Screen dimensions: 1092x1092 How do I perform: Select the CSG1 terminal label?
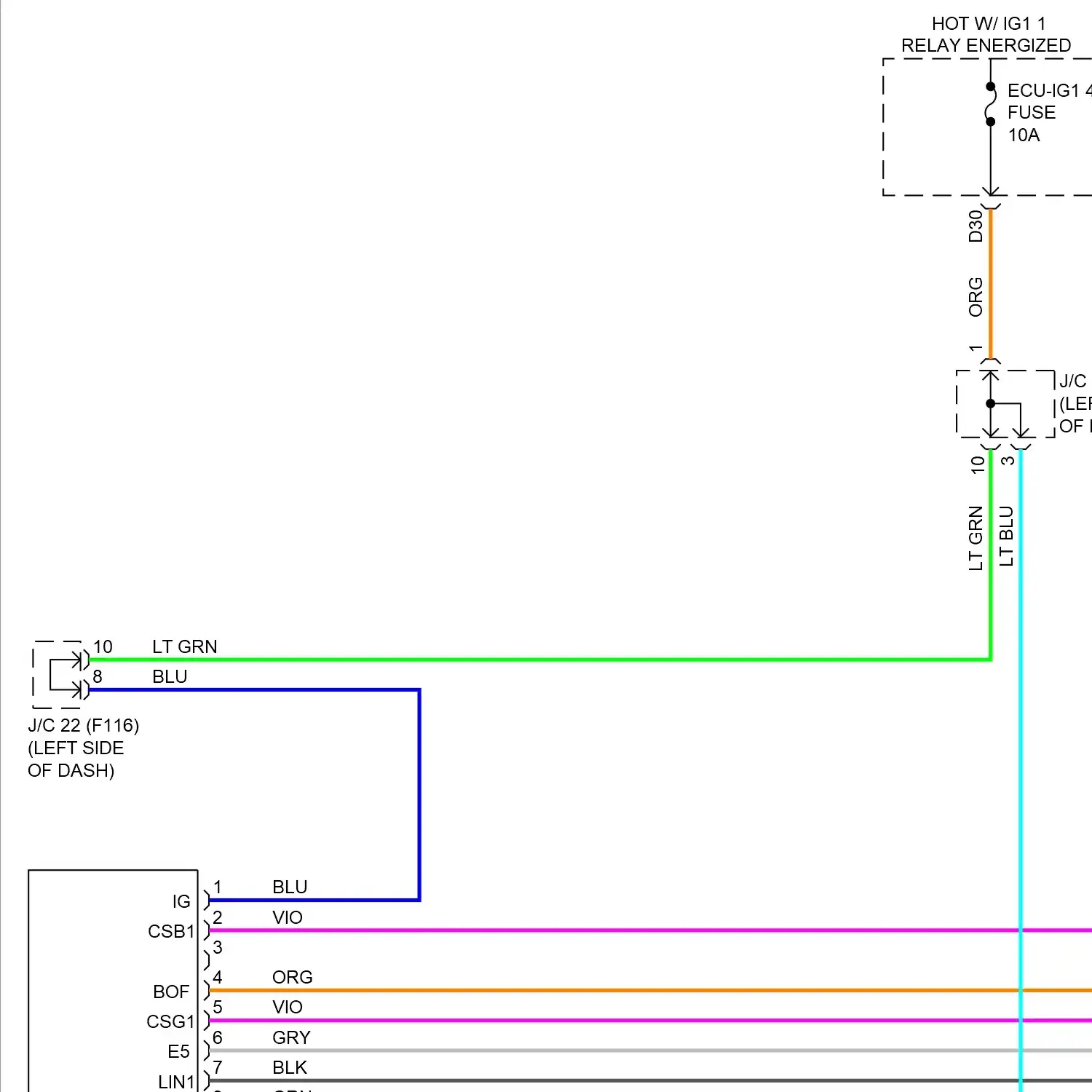pos(170,1021)
